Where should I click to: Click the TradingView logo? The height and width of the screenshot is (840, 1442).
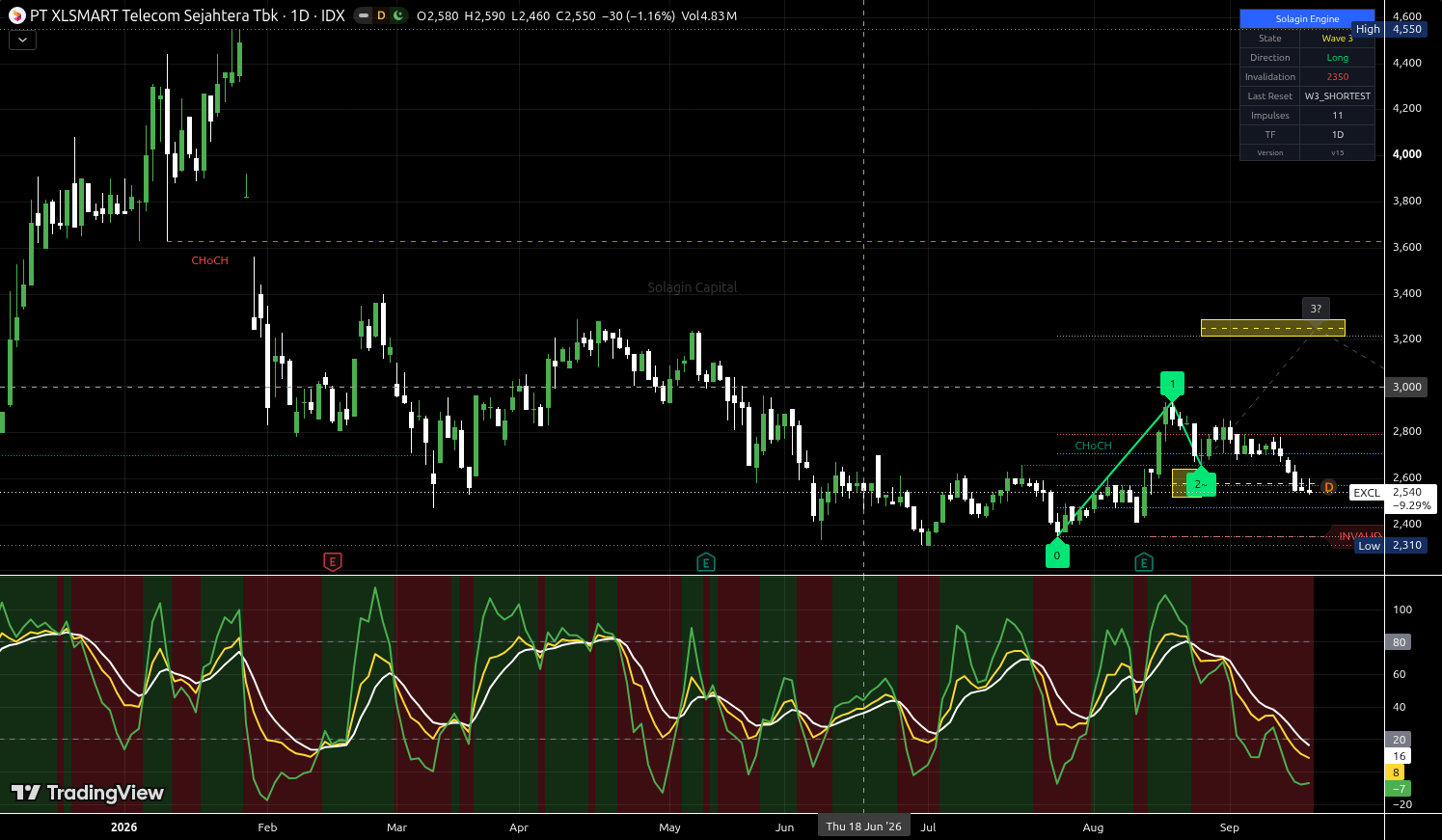click(x=87, y=793)
